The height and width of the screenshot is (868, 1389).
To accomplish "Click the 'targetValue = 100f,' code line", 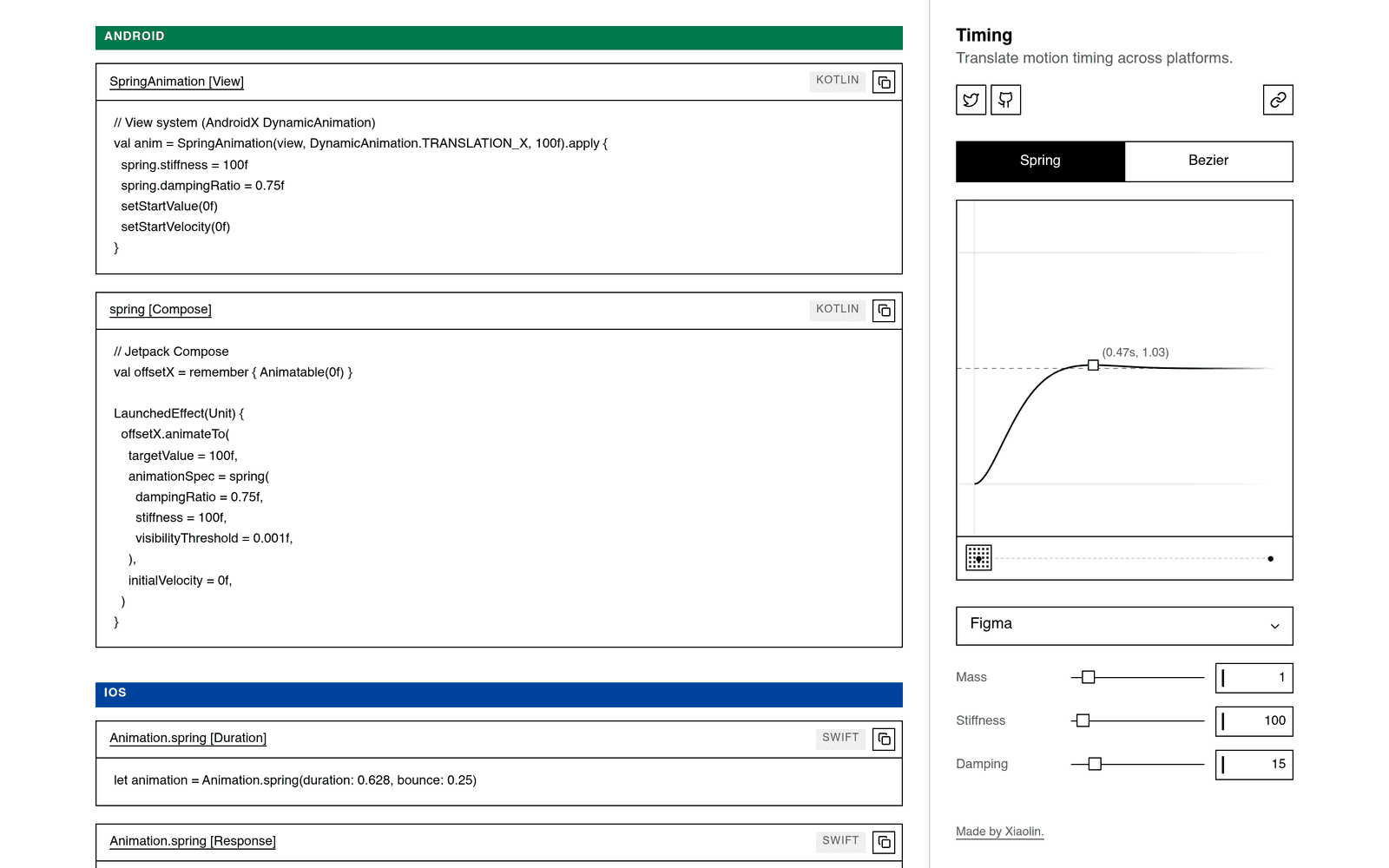I will coord(182,456).
